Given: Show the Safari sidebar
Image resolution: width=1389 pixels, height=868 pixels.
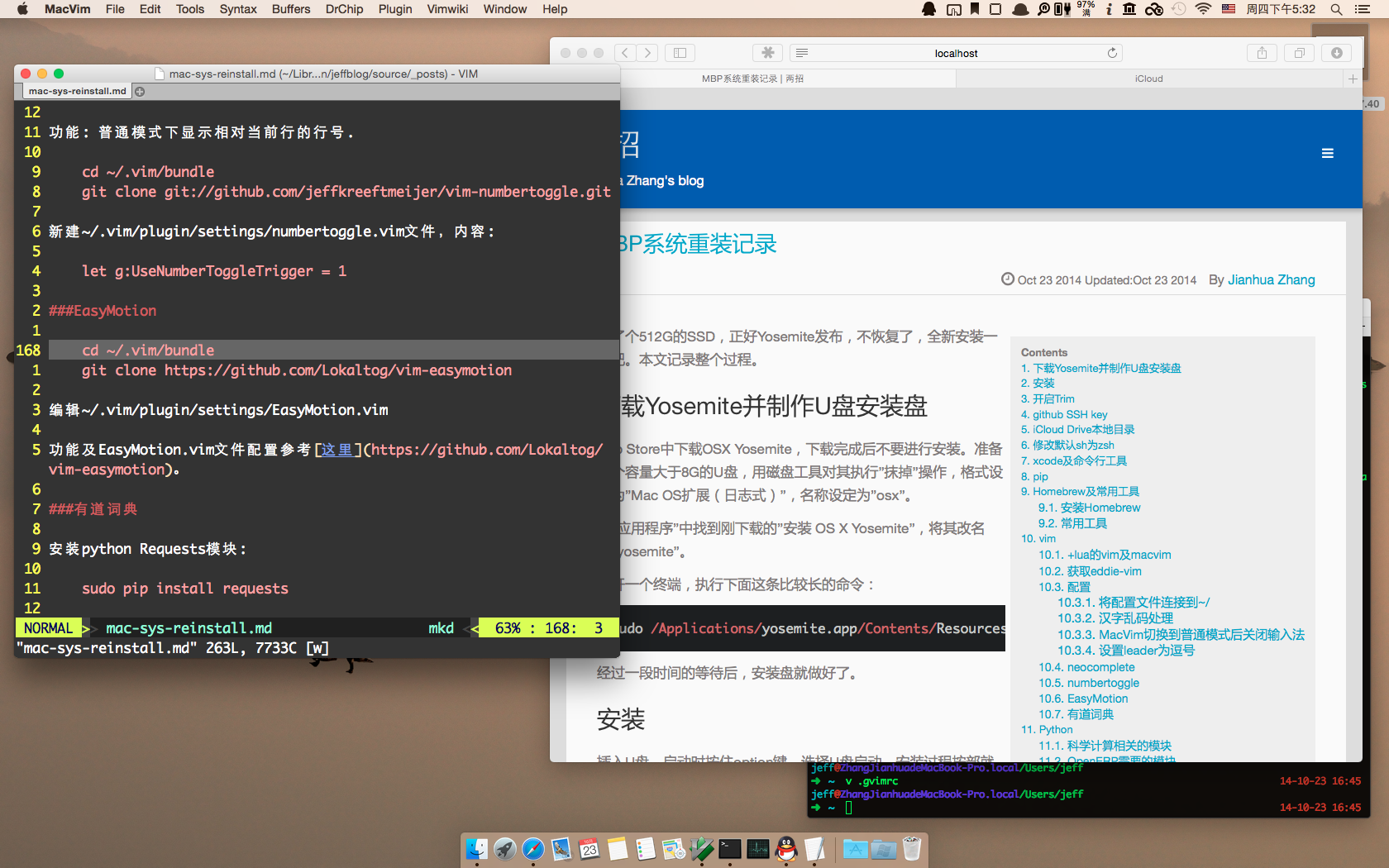Looking at the screenshot, I should (x=680, y=53).
